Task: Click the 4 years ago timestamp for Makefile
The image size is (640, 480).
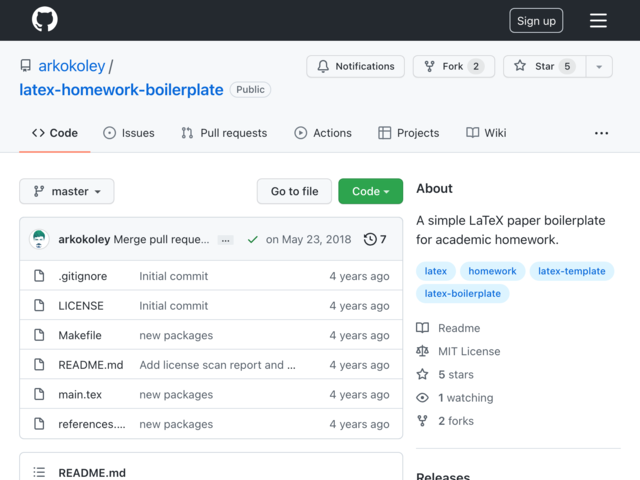Action: tap(359, 336)
